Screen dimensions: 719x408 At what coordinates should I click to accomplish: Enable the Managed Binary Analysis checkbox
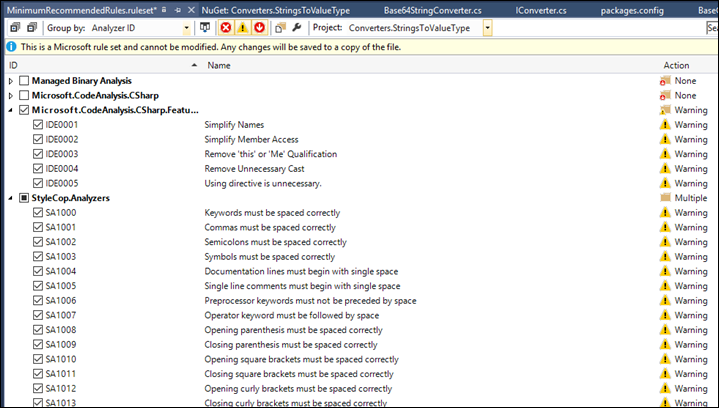click(x=24, y=81)
